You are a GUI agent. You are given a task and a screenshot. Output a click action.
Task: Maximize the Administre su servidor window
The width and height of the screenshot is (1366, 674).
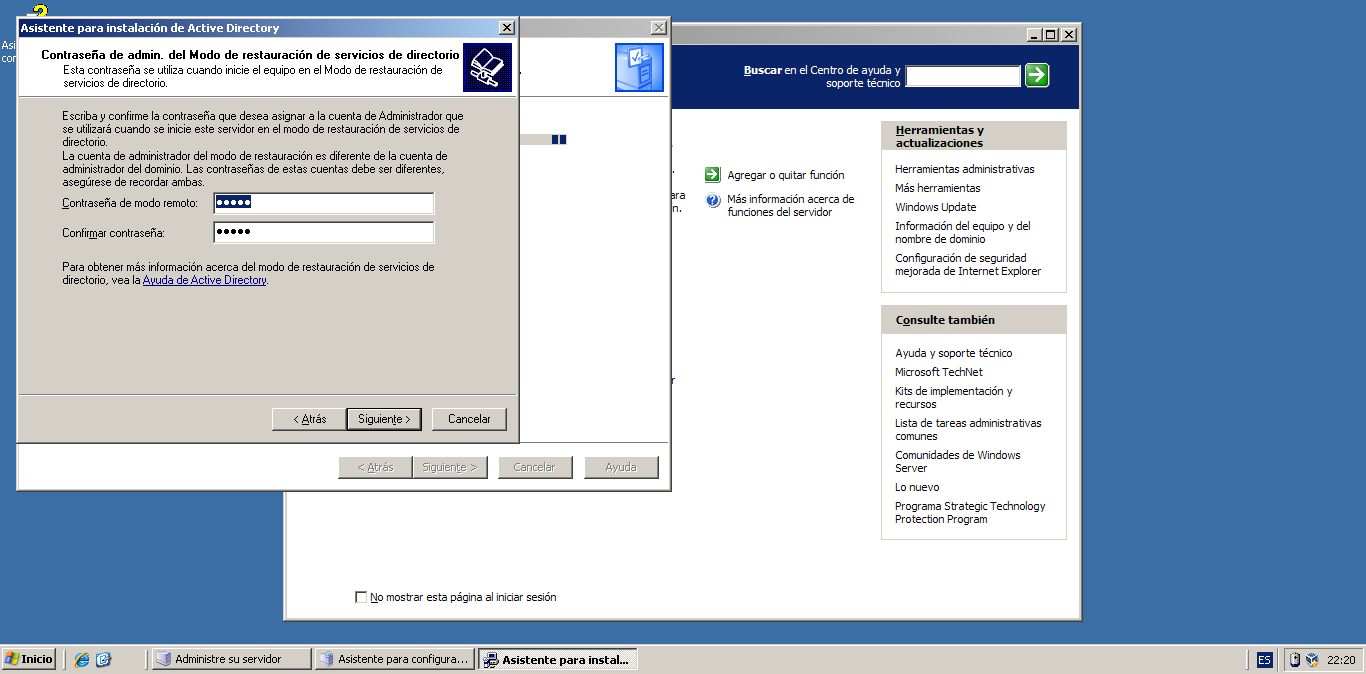(x=1050, y=34)
